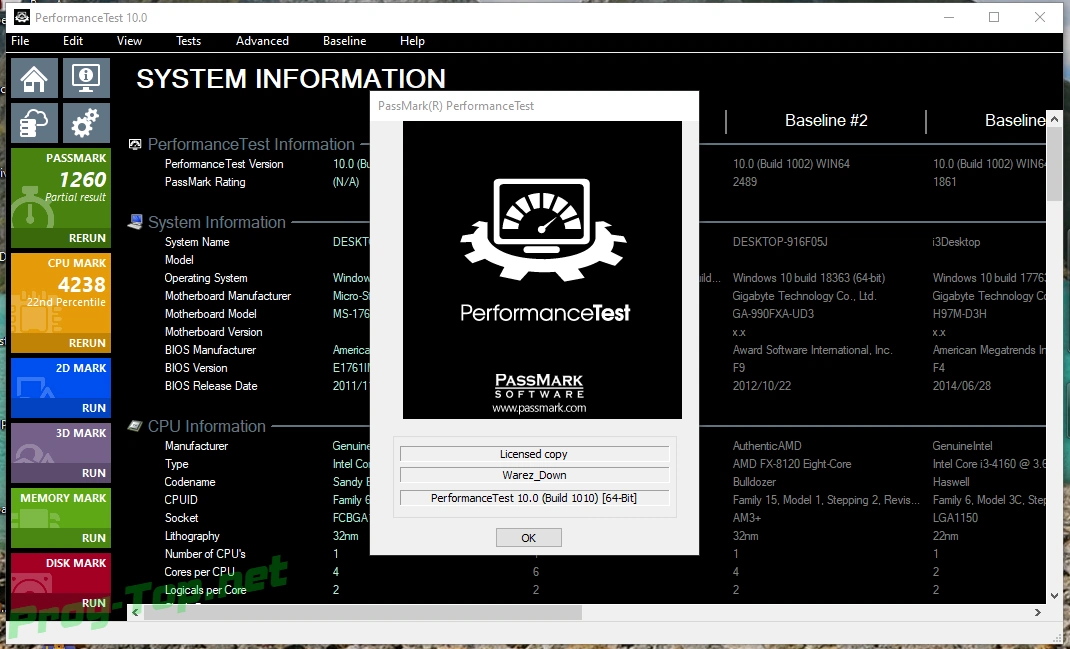
Task: Click the vertical scrollbar up arrow
Action: click(1054, 119)
